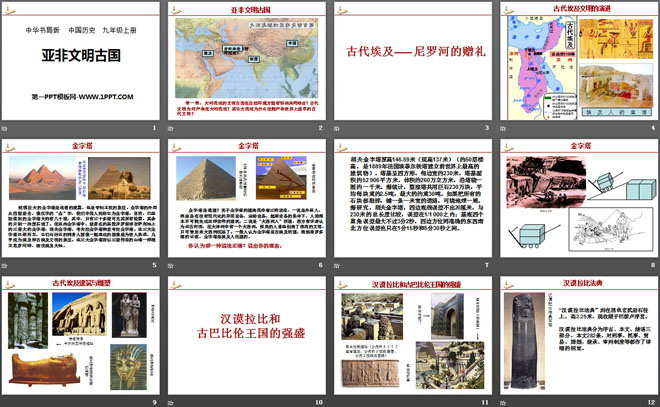
Task: Click the animation star icon under slide 7
Action: pos(337,265)
